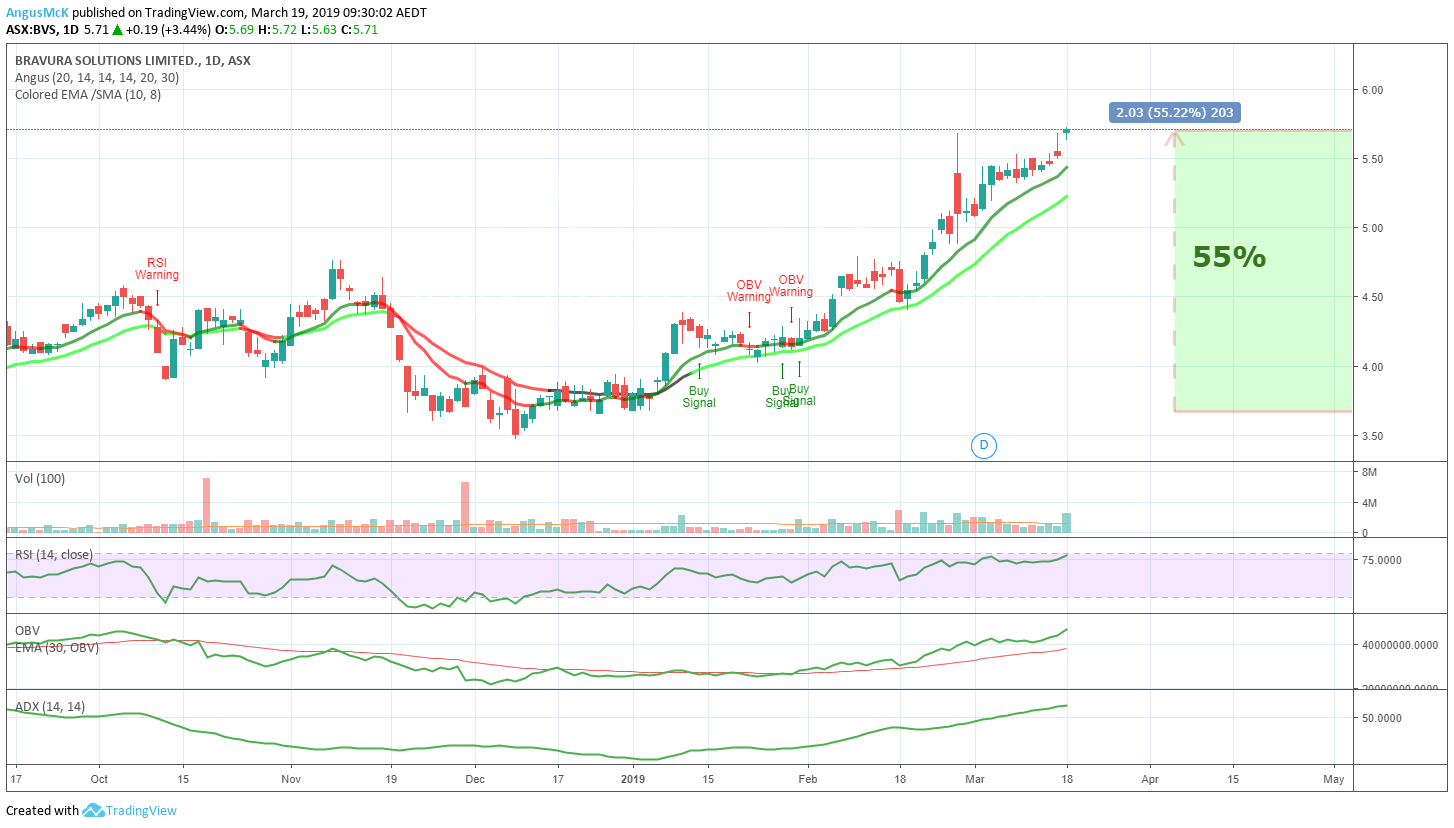This screenshot has height=828, width=1454.
Task: Click the May date axis label
Action: (1334, 778)
